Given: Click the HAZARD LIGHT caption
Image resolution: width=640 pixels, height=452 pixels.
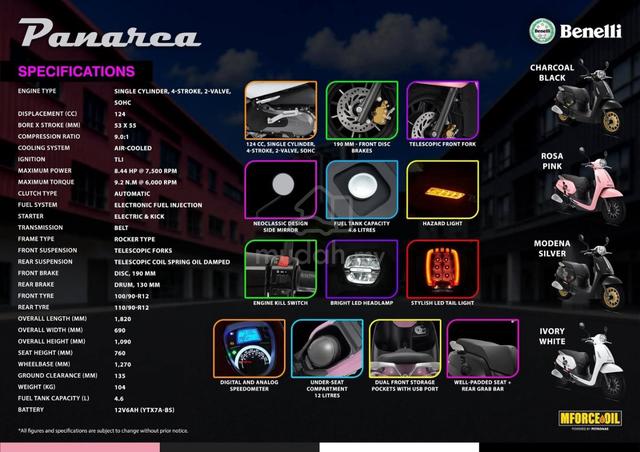Looking at the screenshot, I should (x=442, y=224).
